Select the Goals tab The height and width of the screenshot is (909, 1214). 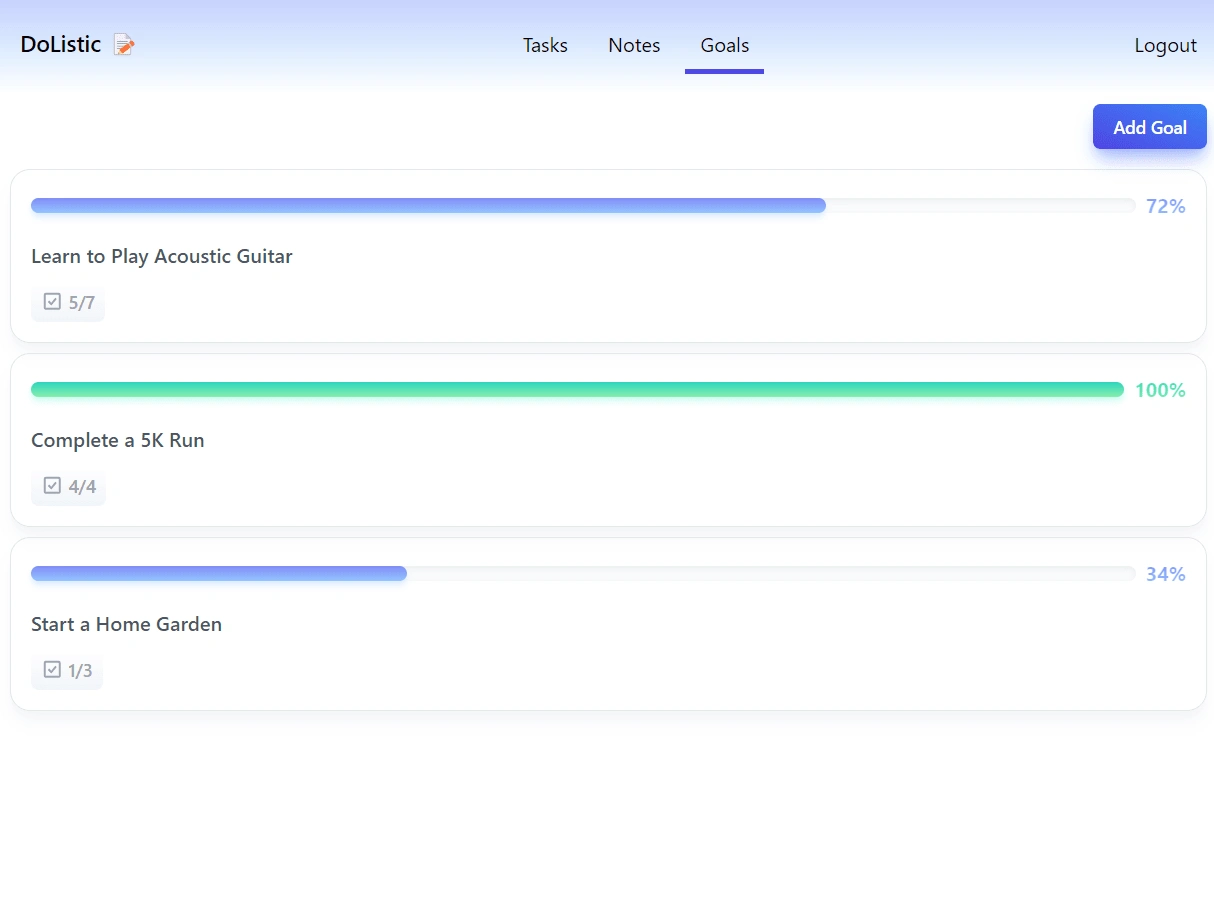[725, 45]
